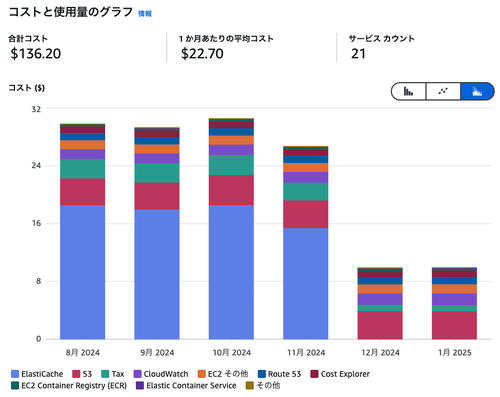The height and width of the screenshot is (397, 500).
Task: Click the S3 segment of 12月 2024 bar
Action: pos(380,325)
